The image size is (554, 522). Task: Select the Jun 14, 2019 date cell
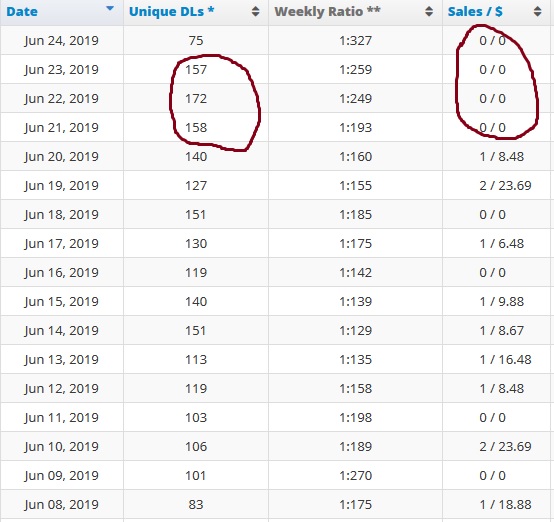point(61,330)
